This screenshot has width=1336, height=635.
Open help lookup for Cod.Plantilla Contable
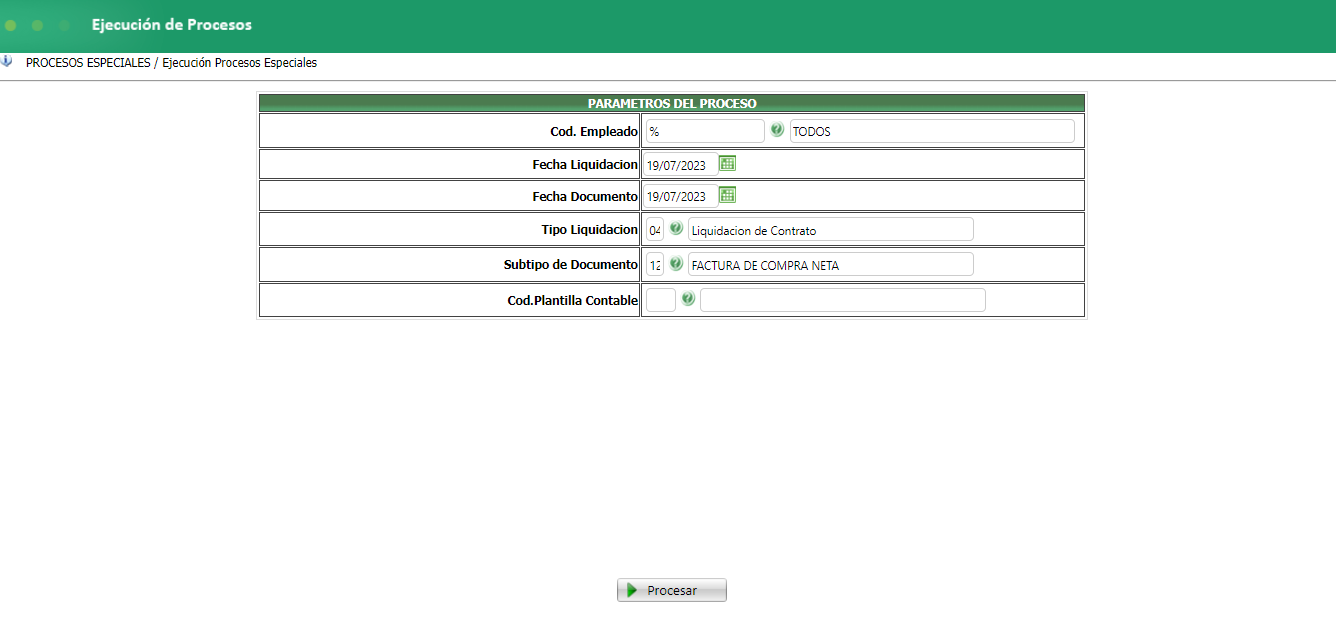(688, 299)
